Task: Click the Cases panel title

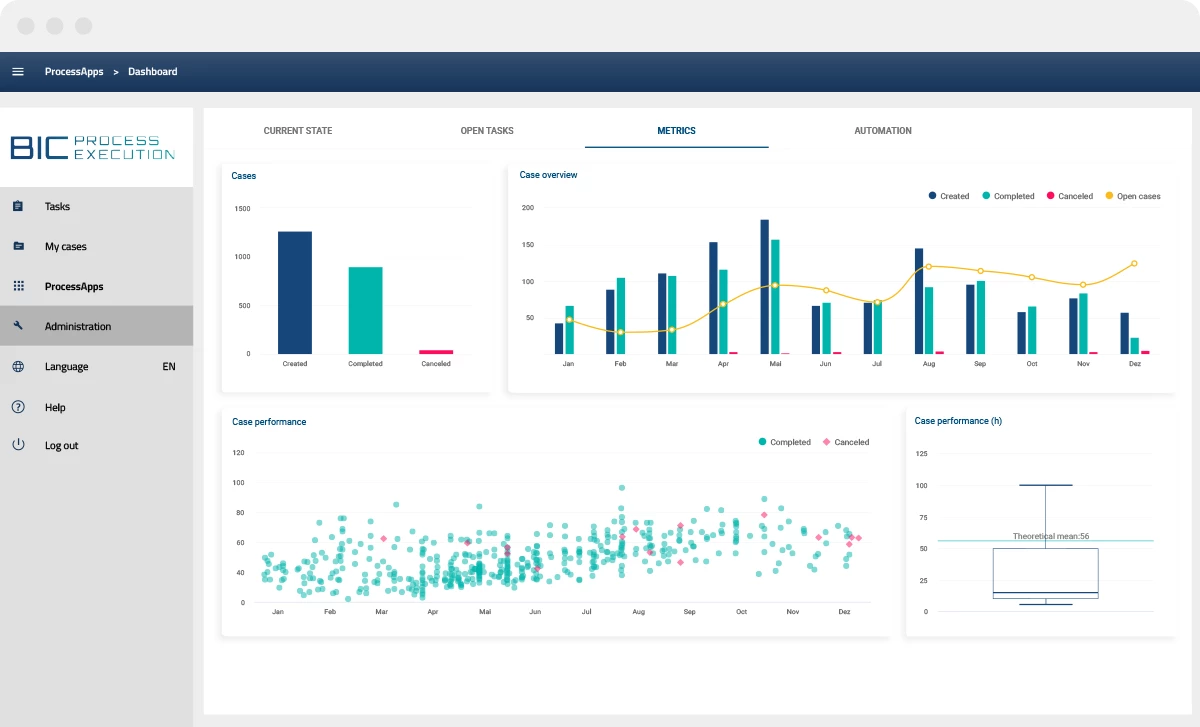Action: 244,176
